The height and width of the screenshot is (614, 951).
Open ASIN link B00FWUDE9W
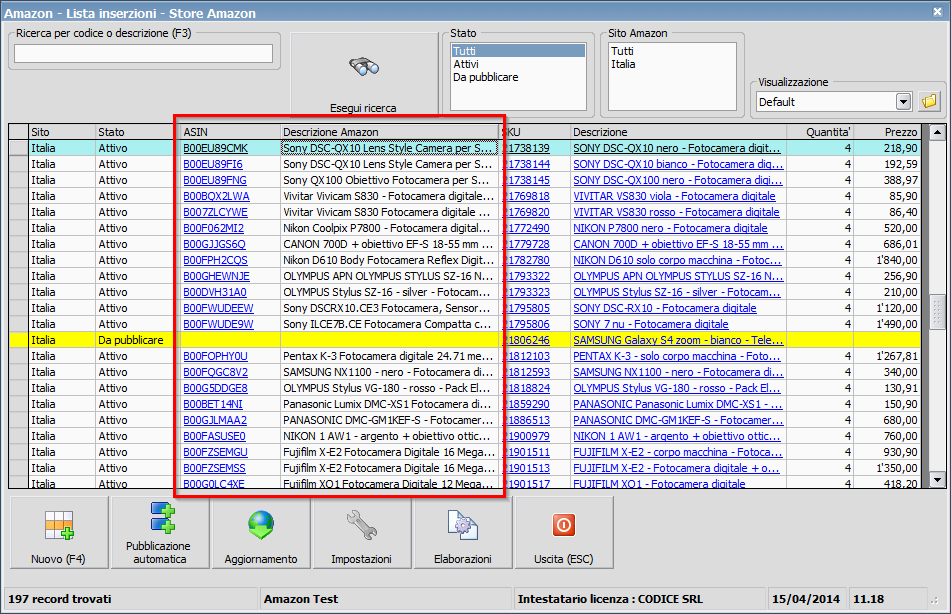[x=218, y=325]
